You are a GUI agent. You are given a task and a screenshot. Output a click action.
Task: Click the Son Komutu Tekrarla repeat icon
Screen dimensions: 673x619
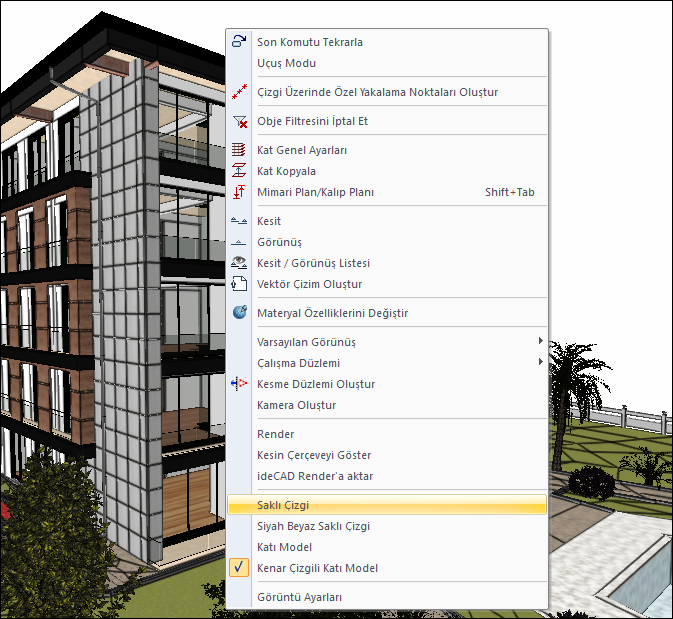point(239,42)
